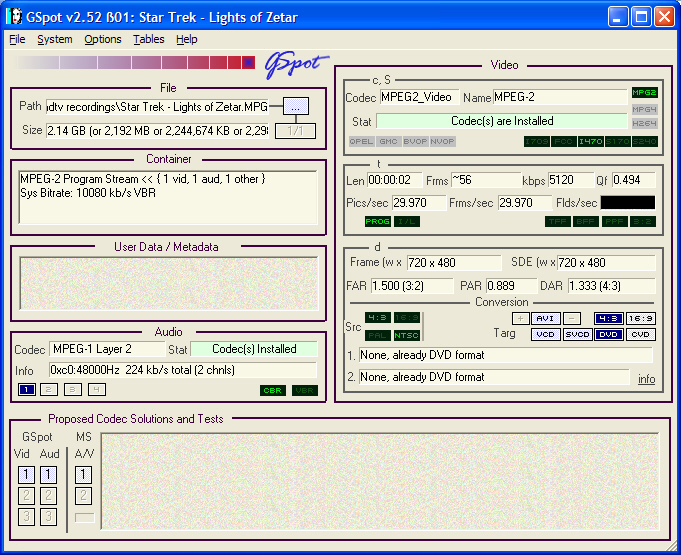Click the H264 codec indicator
Screen dimensions: 681x555
point(644,123)
